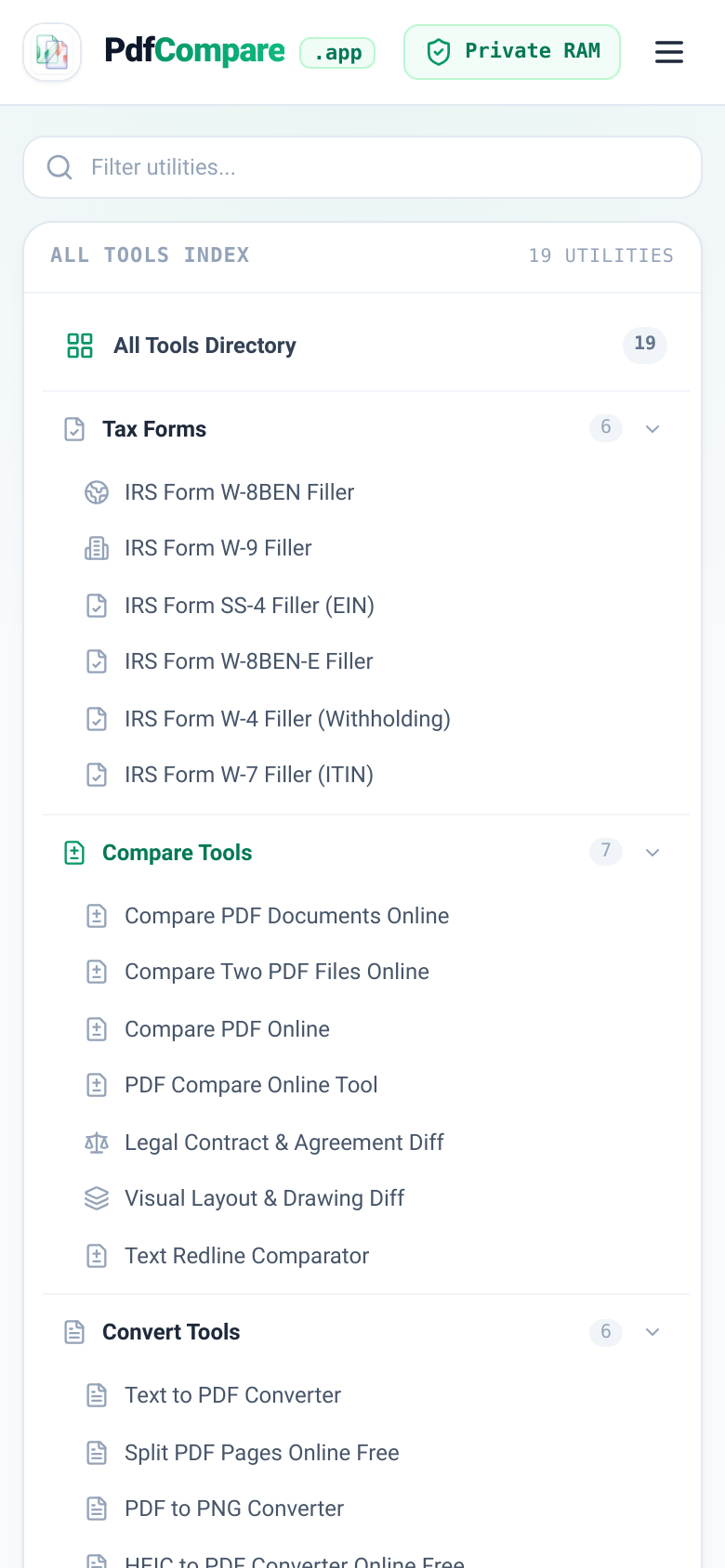Open Text to PDF Converter
The height and width of the screenshot is (1568, 725).
[233, 1395]
